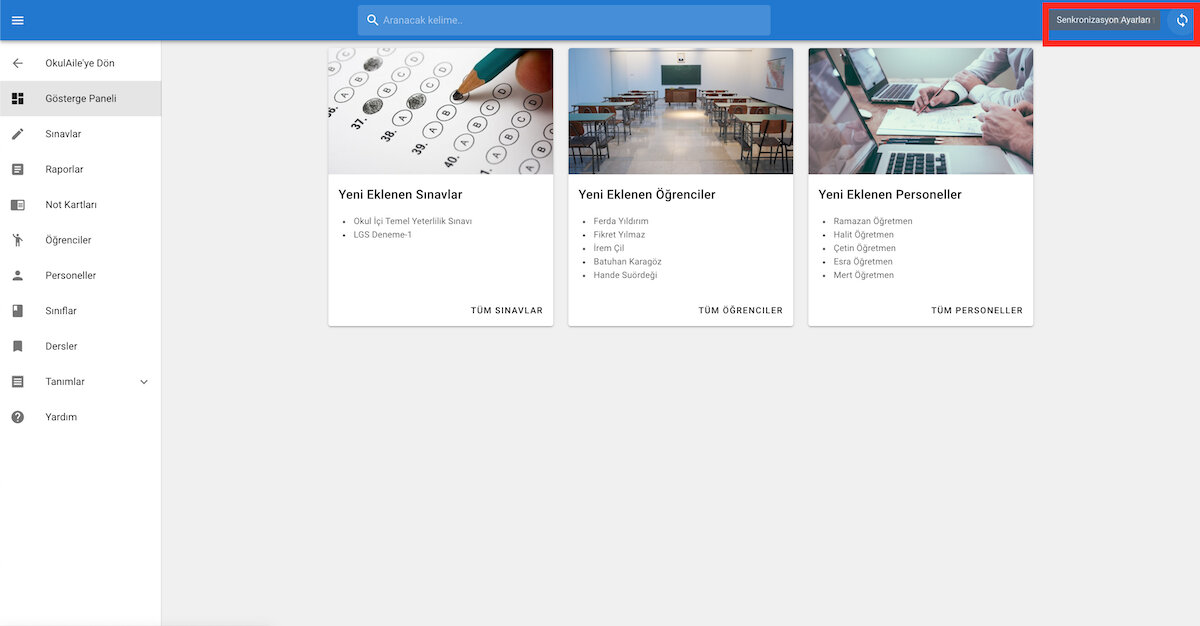Open Tanımlar from the sidebar
This screenshot has width=1200, height=626.
80,382
